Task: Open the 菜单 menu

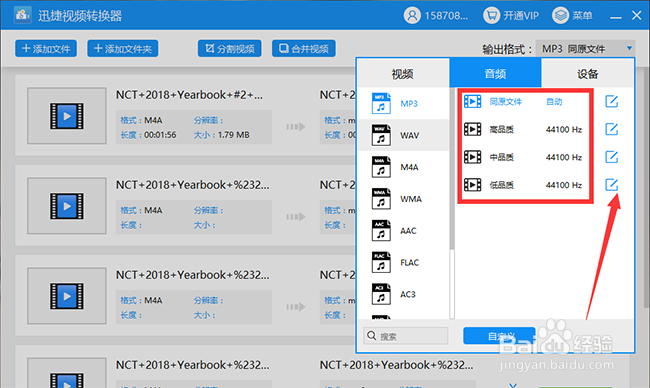Action: tap(572, 16)
